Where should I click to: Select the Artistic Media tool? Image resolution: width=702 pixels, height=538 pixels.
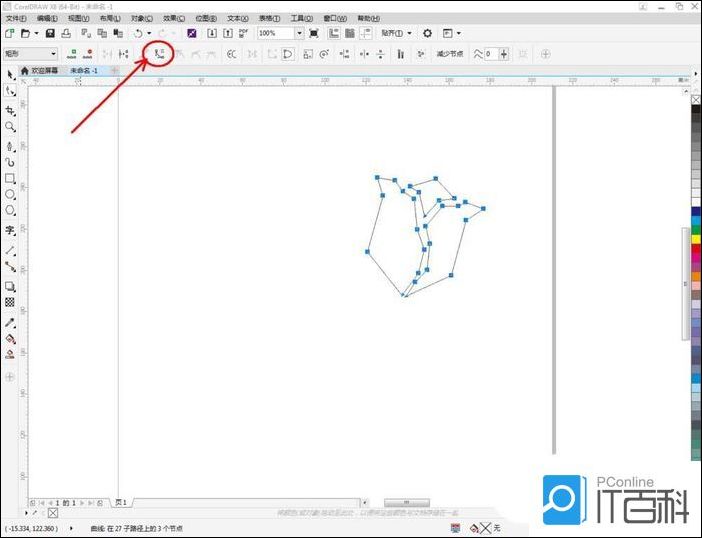tap(10, 162)
